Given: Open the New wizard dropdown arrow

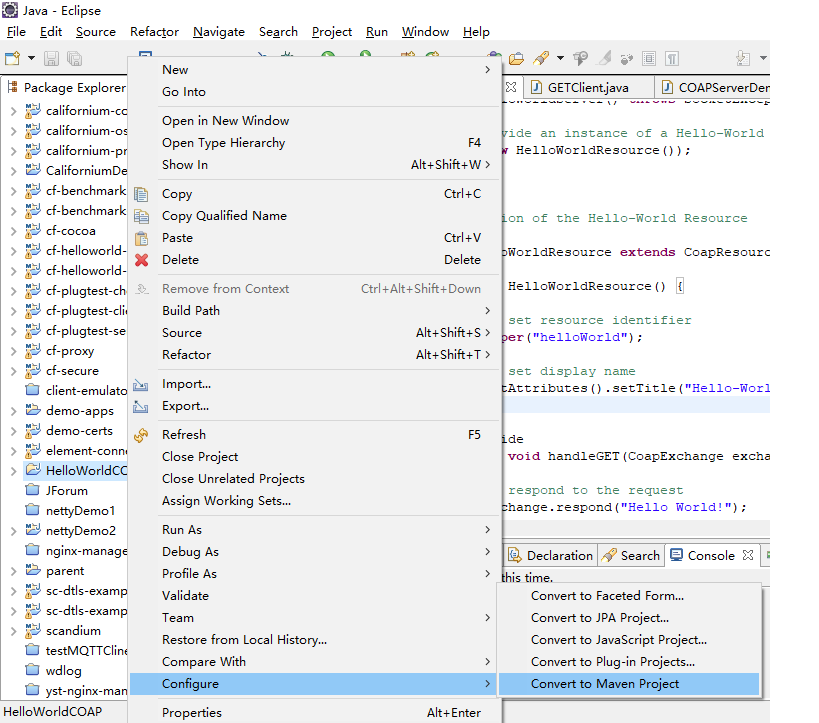Looking at the screenshot, I should point(31,58).
